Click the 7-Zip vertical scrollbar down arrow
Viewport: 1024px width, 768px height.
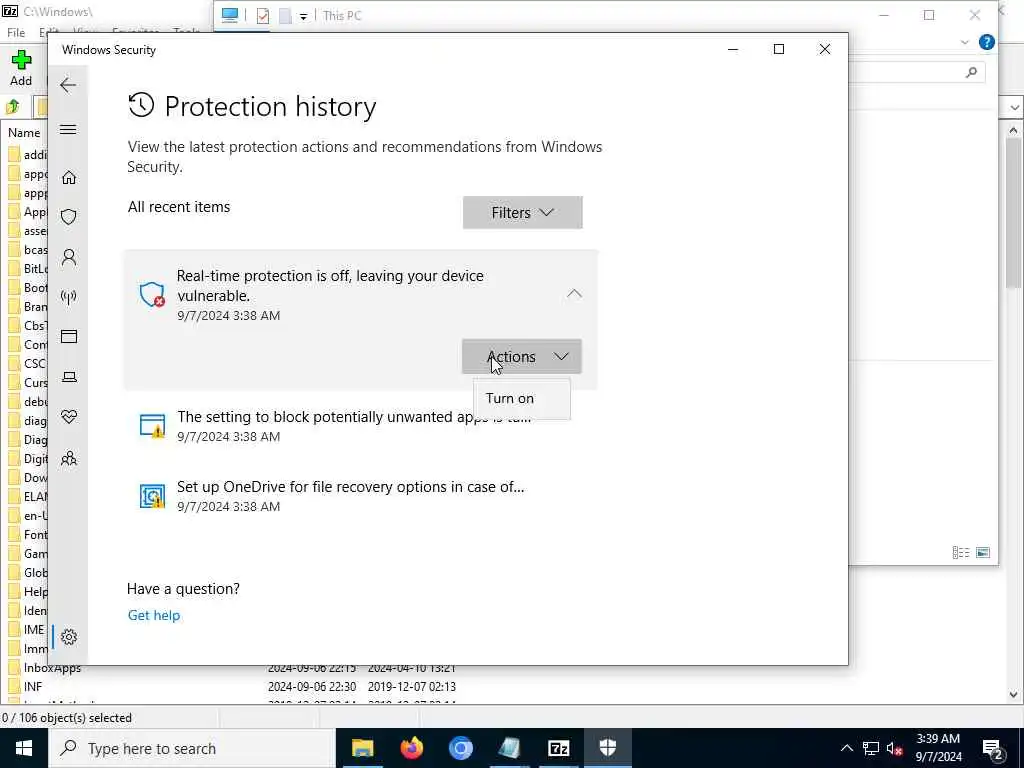pyautogui.click(x=1013, y=694)
